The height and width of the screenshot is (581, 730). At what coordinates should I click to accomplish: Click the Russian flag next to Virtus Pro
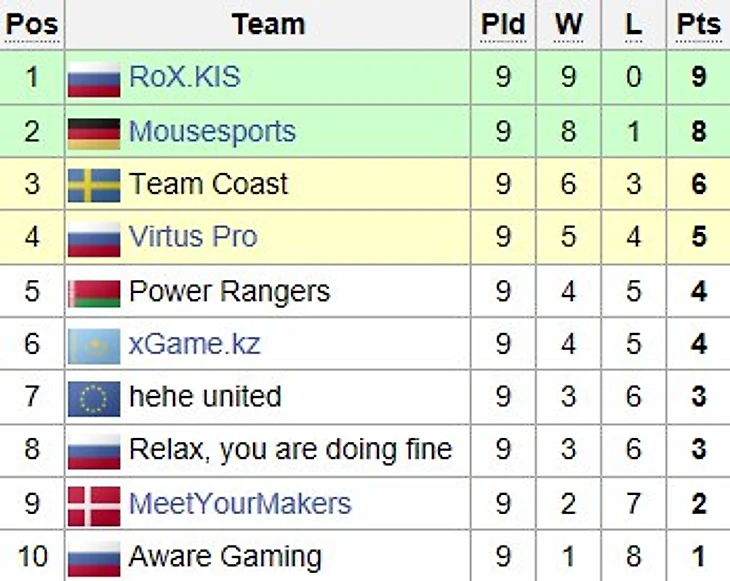94,239
